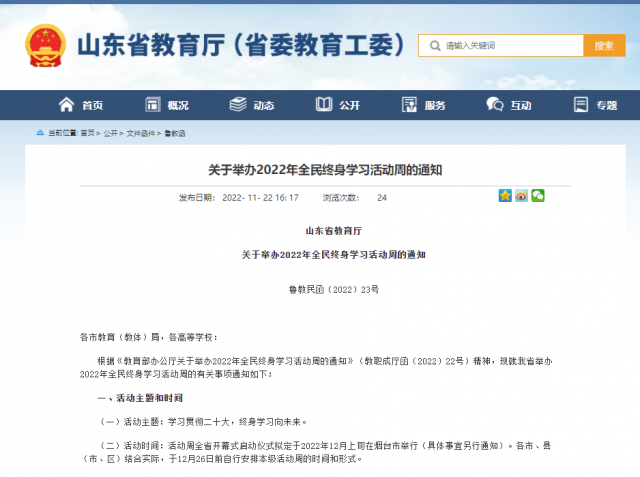The height and width of the screenshot is (477, 640).
Task: Click 鲁教函 in the breadcrumb trail
Action: (175, 133)
